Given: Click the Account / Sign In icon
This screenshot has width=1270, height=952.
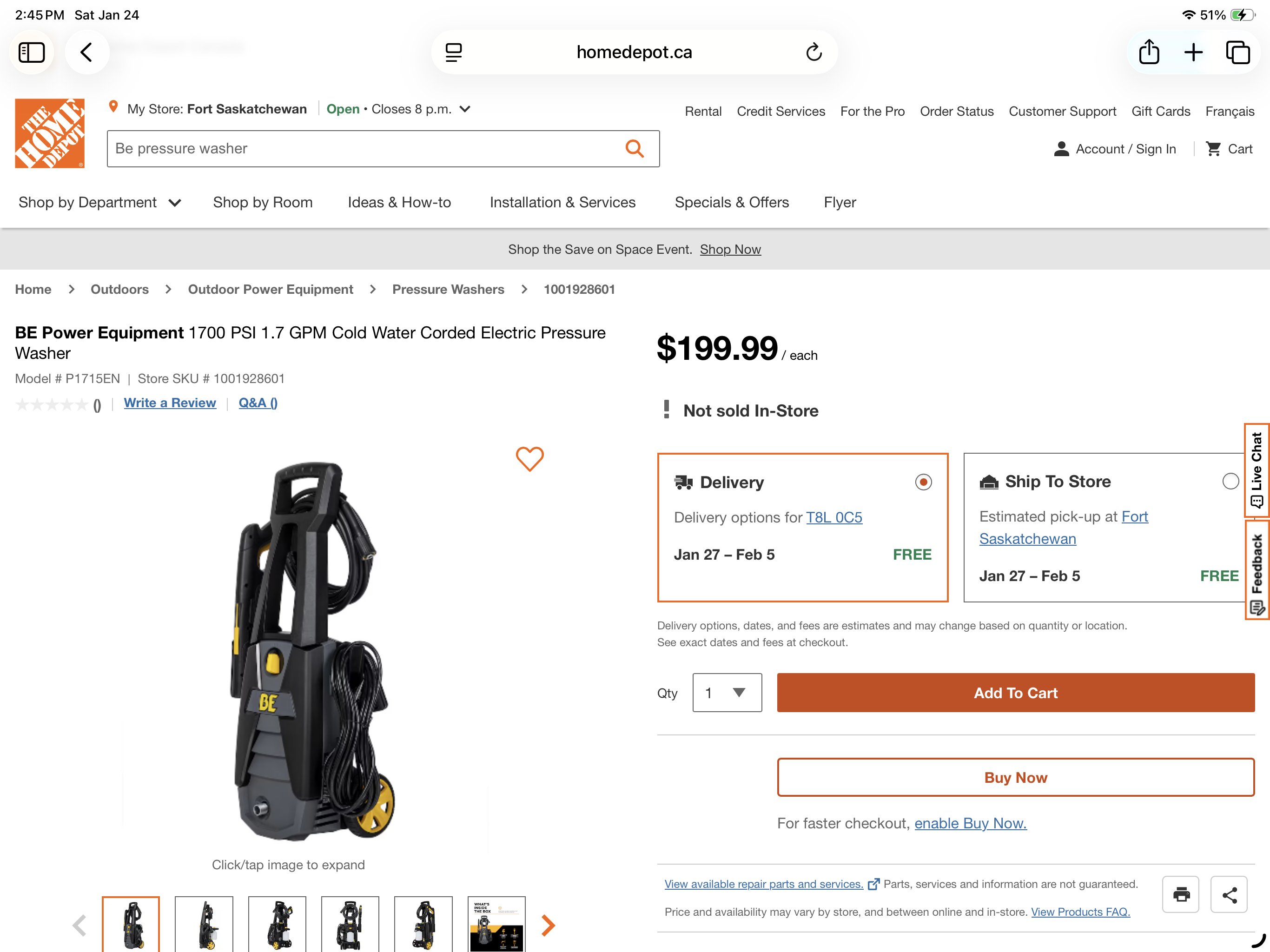Looking at the screenshot, I should tap(1062, 149).
